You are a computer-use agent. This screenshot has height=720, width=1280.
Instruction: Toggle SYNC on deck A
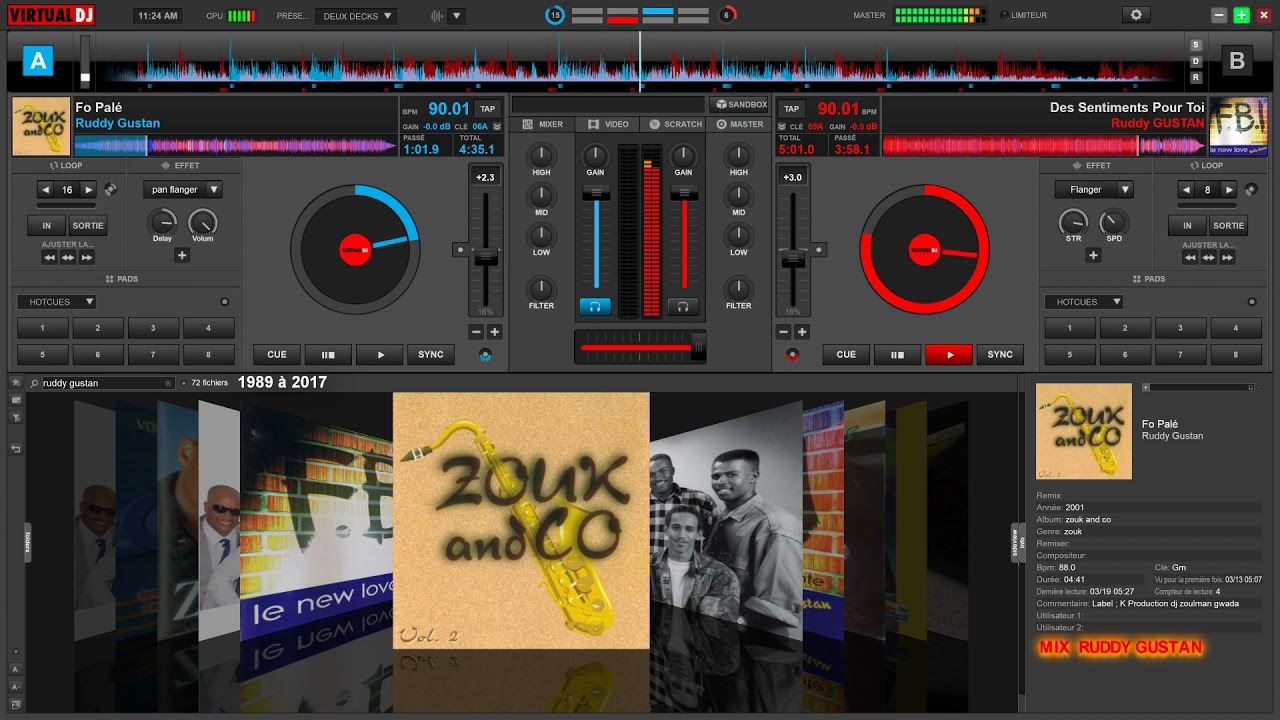pos(431,355)
